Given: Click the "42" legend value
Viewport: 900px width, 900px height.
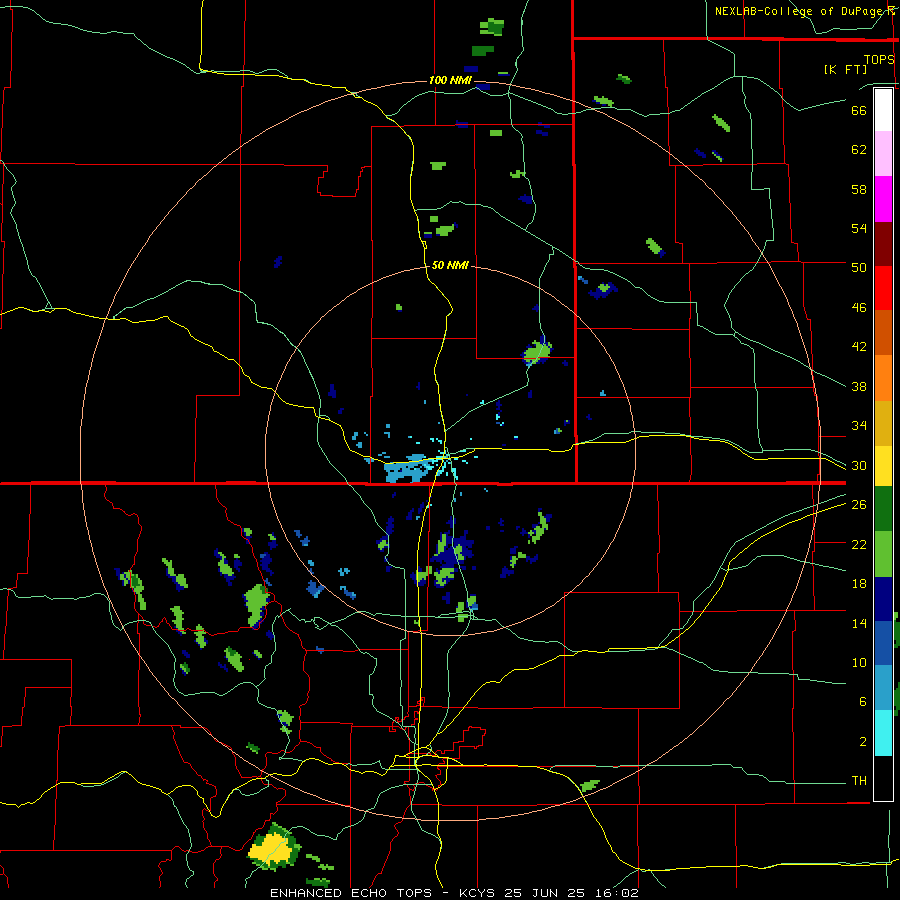Looking at the screenshot, I should click(859, 347).
